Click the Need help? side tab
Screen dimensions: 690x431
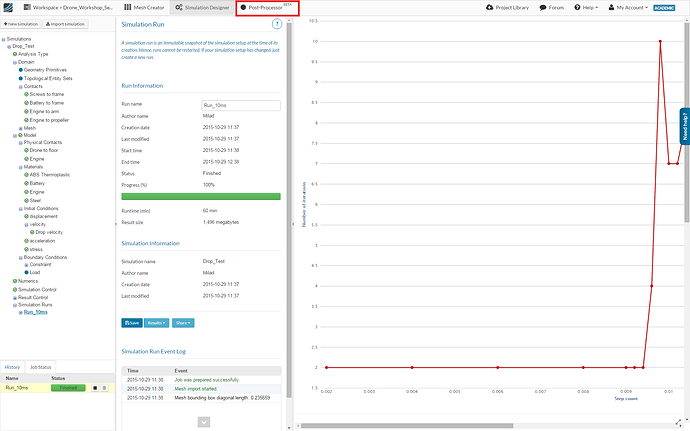click(x=685, y=126)
